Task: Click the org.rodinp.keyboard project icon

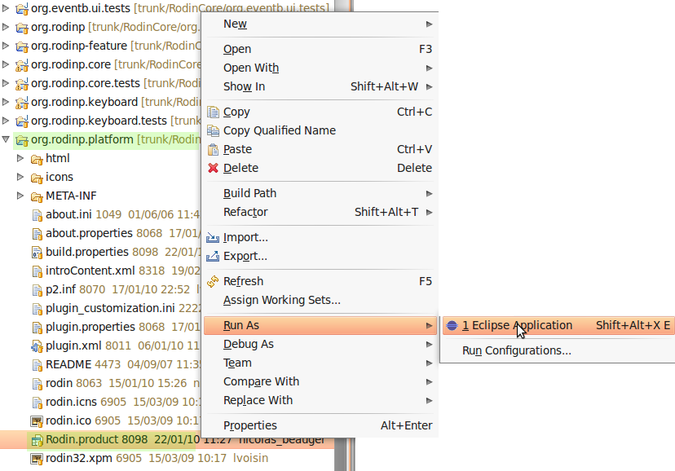Action: click(22, 102)
